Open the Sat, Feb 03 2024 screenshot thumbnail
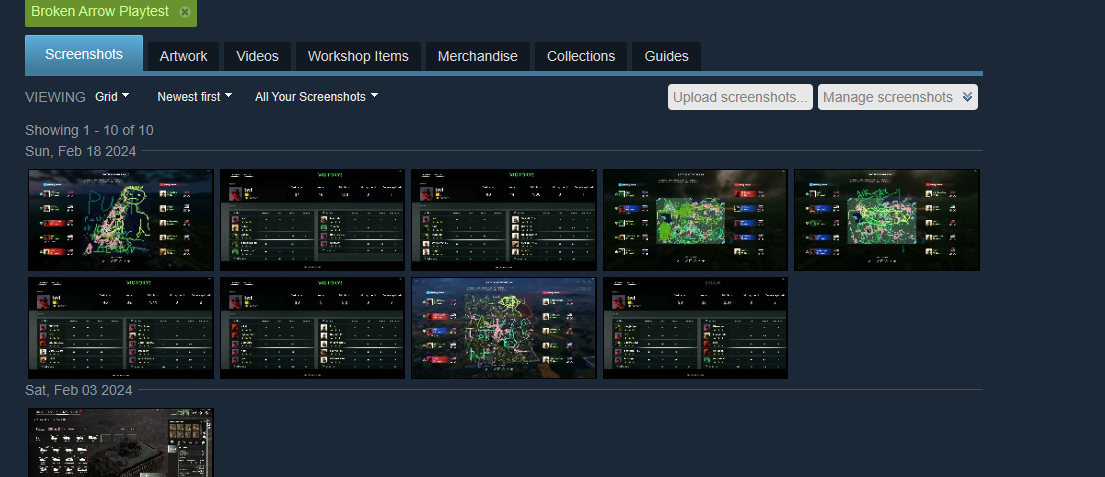 coord(121,442)
